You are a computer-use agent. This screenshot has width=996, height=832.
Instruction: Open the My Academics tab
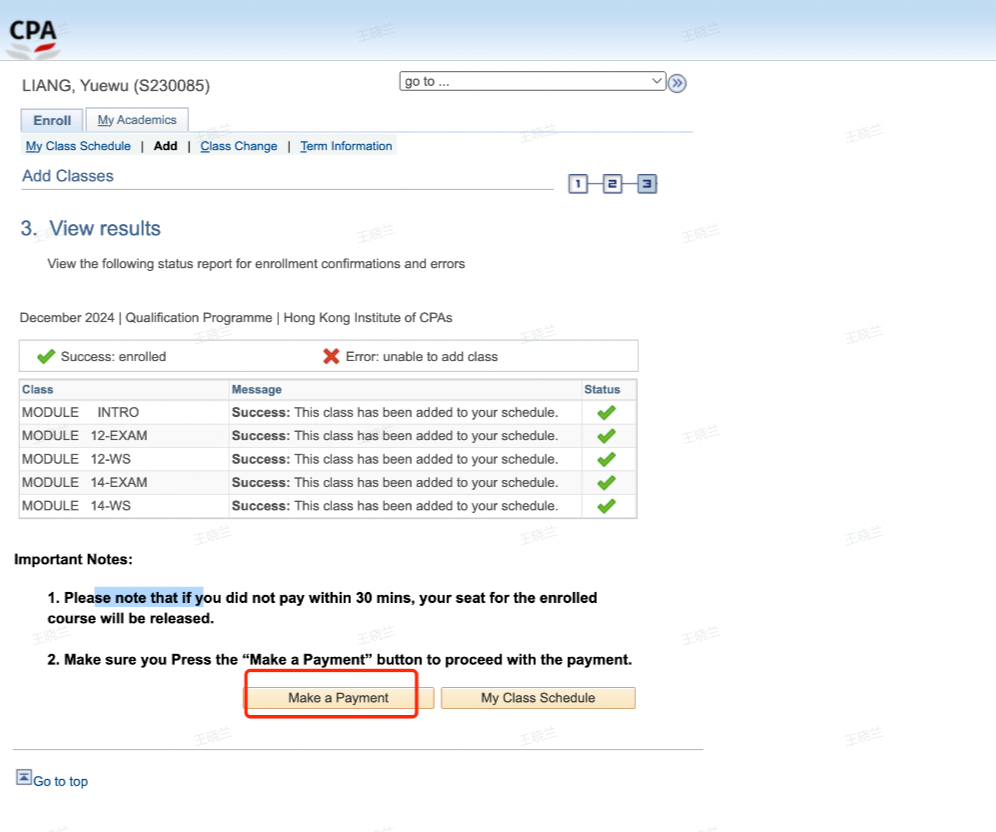tap(137, 120)
